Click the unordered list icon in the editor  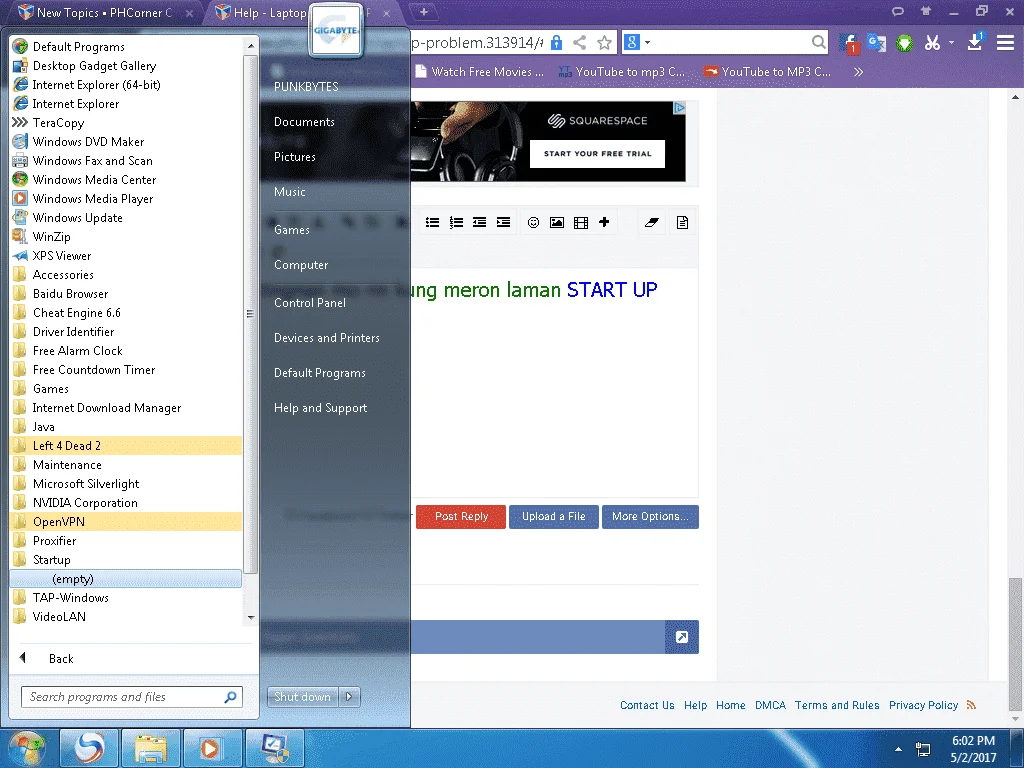432,222
